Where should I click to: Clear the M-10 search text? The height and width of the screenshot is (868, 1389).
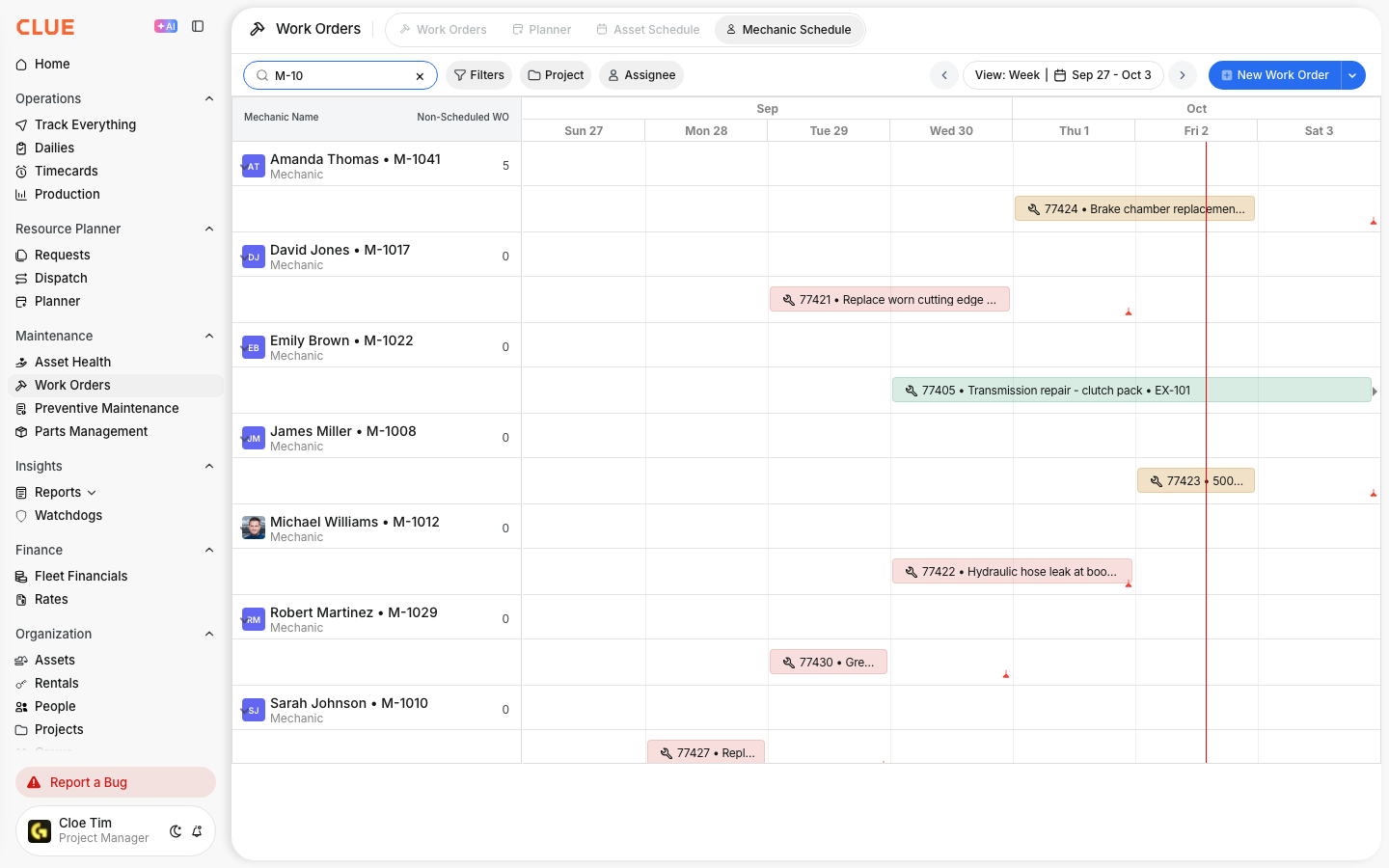coord(420,76)
